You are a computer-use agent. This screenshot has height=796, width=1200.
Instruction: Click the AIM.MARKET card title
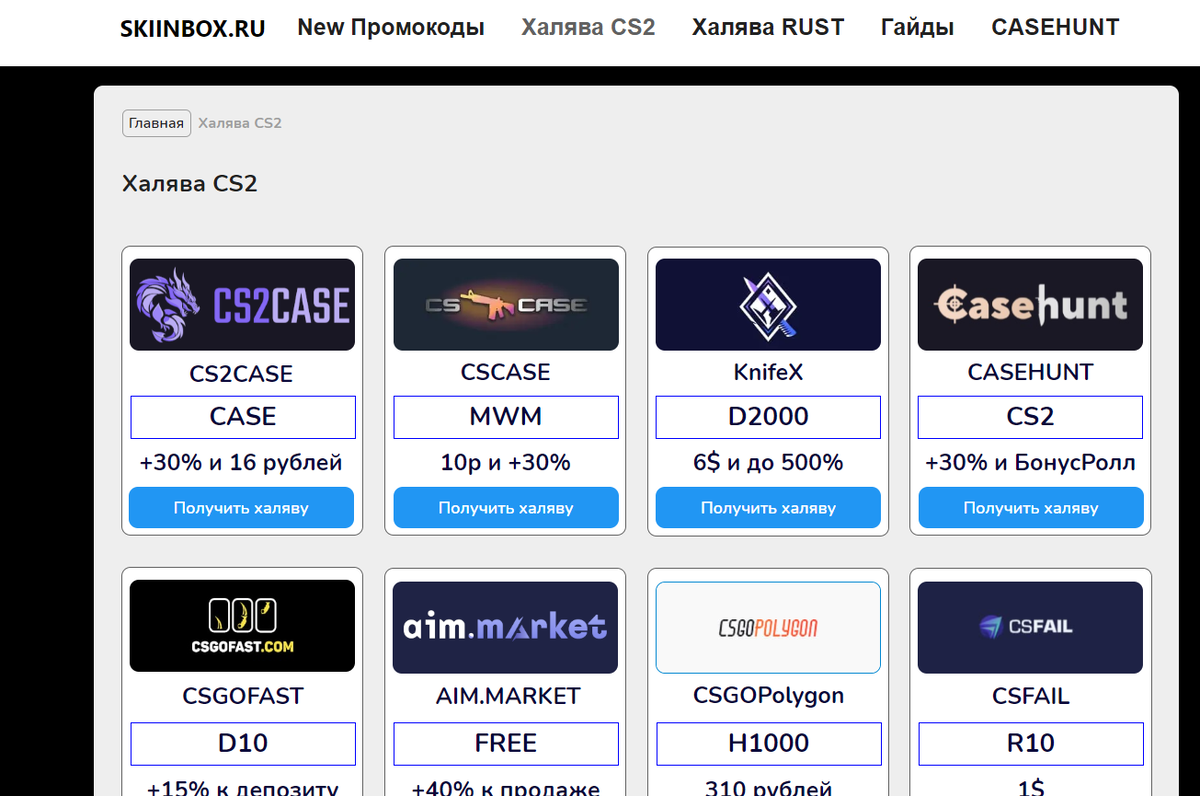click(506, 696)
